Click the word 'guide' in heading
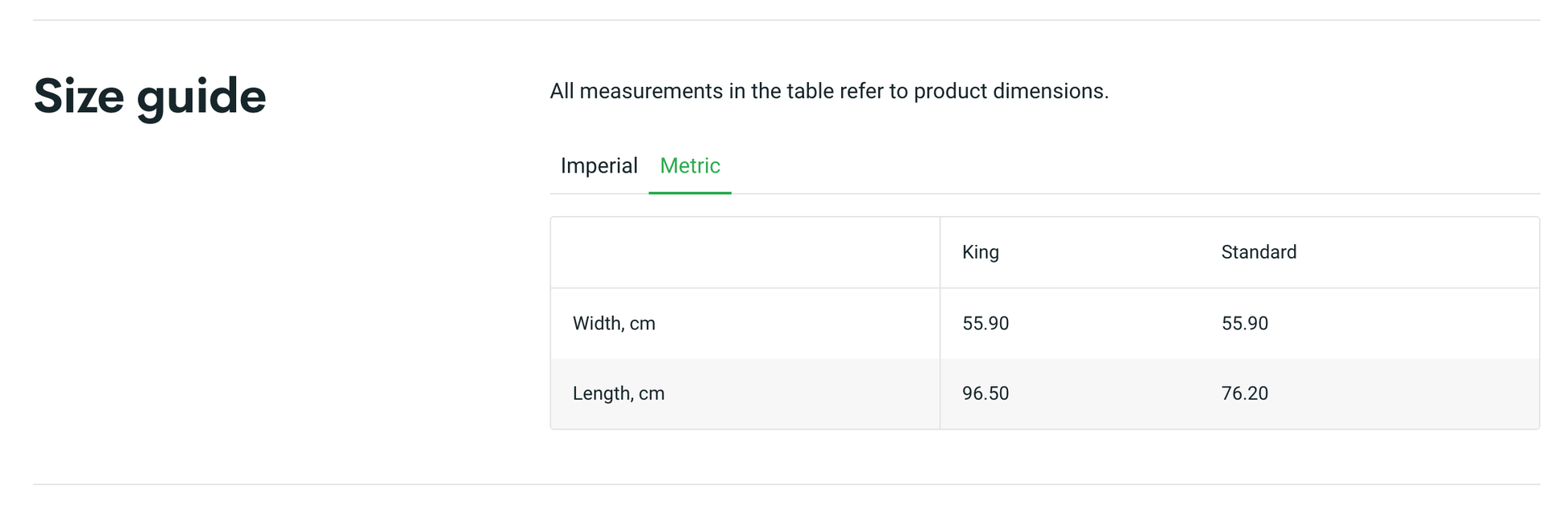This screenshot has width=1568, height=506. 201,96
